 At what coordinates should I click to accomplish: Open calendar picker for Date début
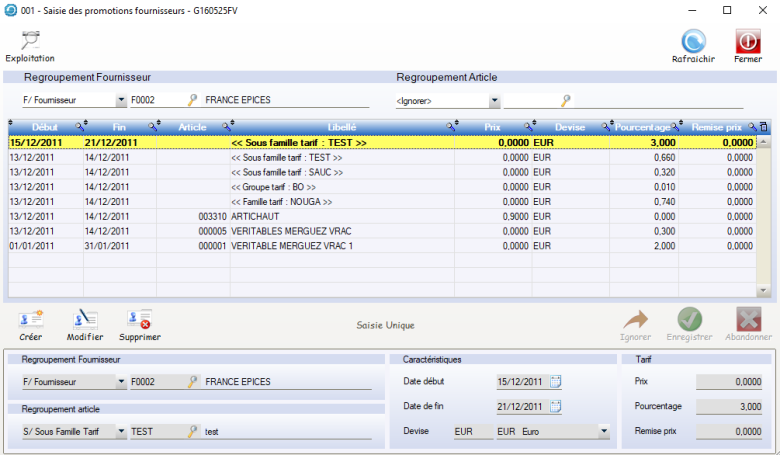point(556,381)
